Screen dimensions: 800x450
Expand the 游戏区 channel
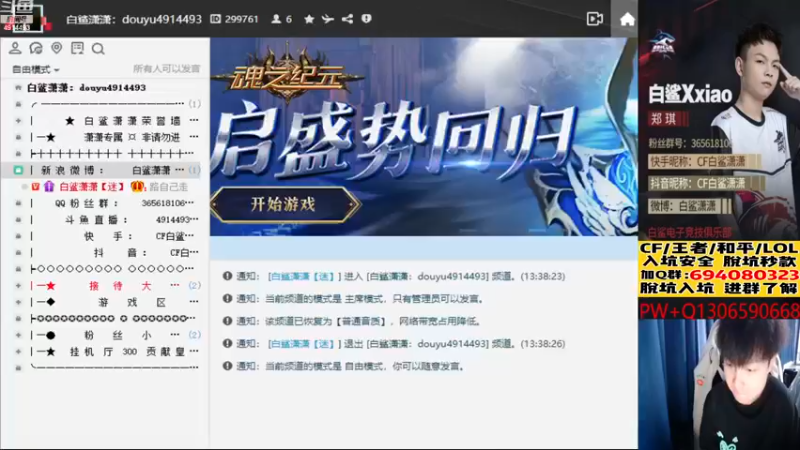18,302
